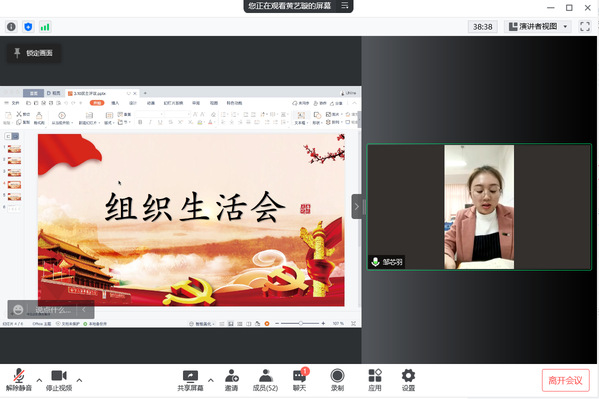Open 设置 settings gear
Screen dimensions: 599x399
(408, 380)
